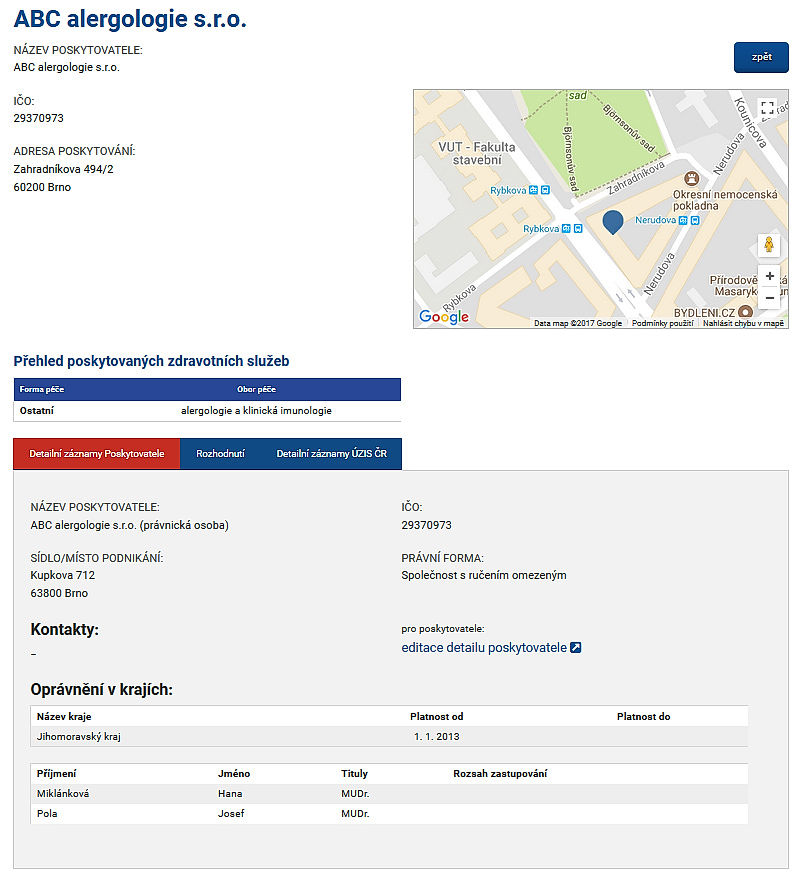Screen dimensions: 797x877
Task: Click the Rozsah zastupování column header
Action: [500, 774]
